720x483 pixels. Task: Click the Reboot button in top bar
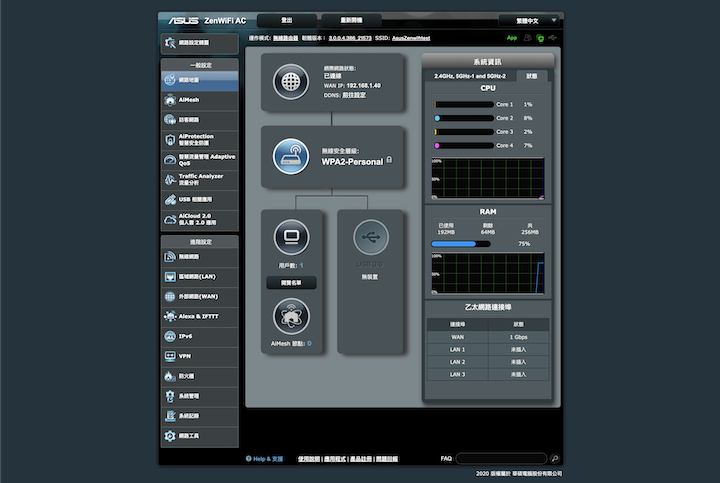click(351, 21)
